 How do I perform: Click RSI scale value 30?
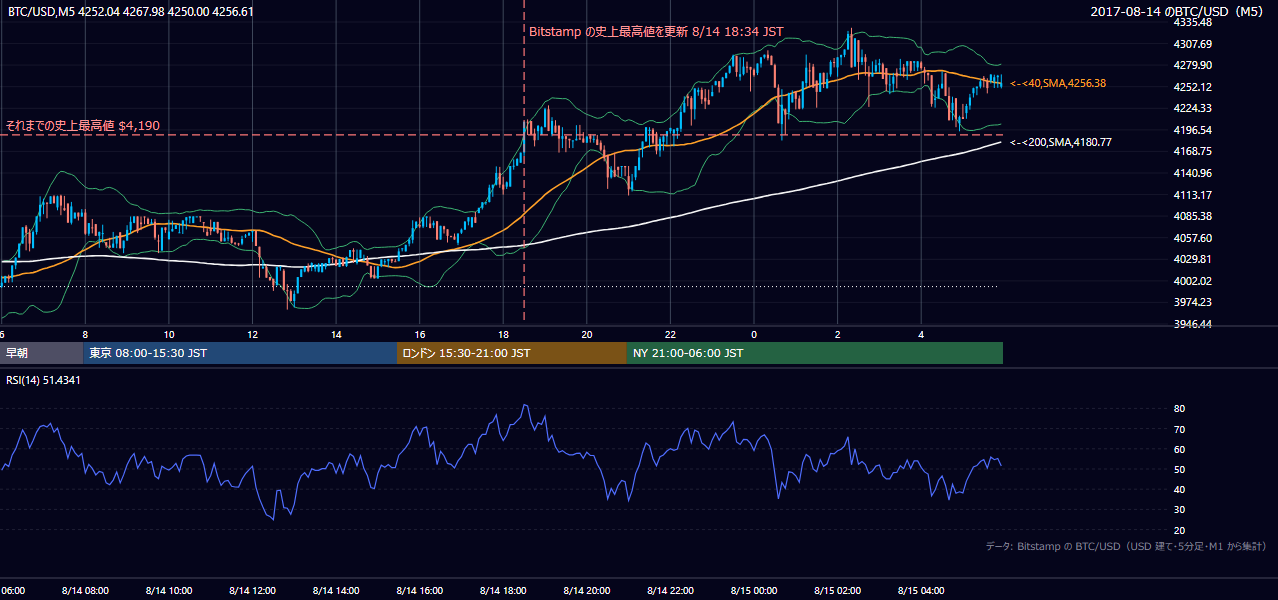click(x=1179, y=511)
